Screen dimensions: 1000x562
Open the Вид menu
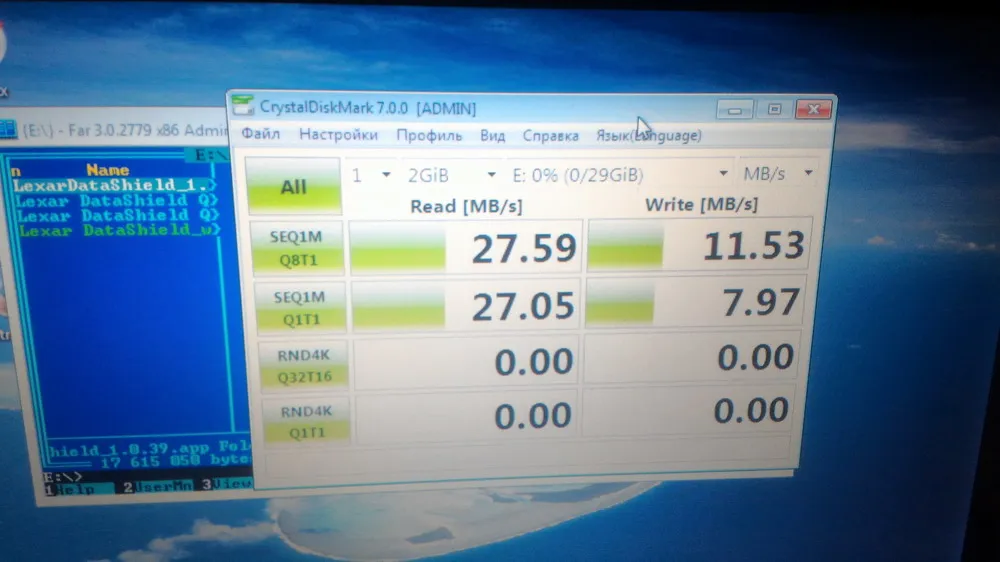tap(492, 135)
